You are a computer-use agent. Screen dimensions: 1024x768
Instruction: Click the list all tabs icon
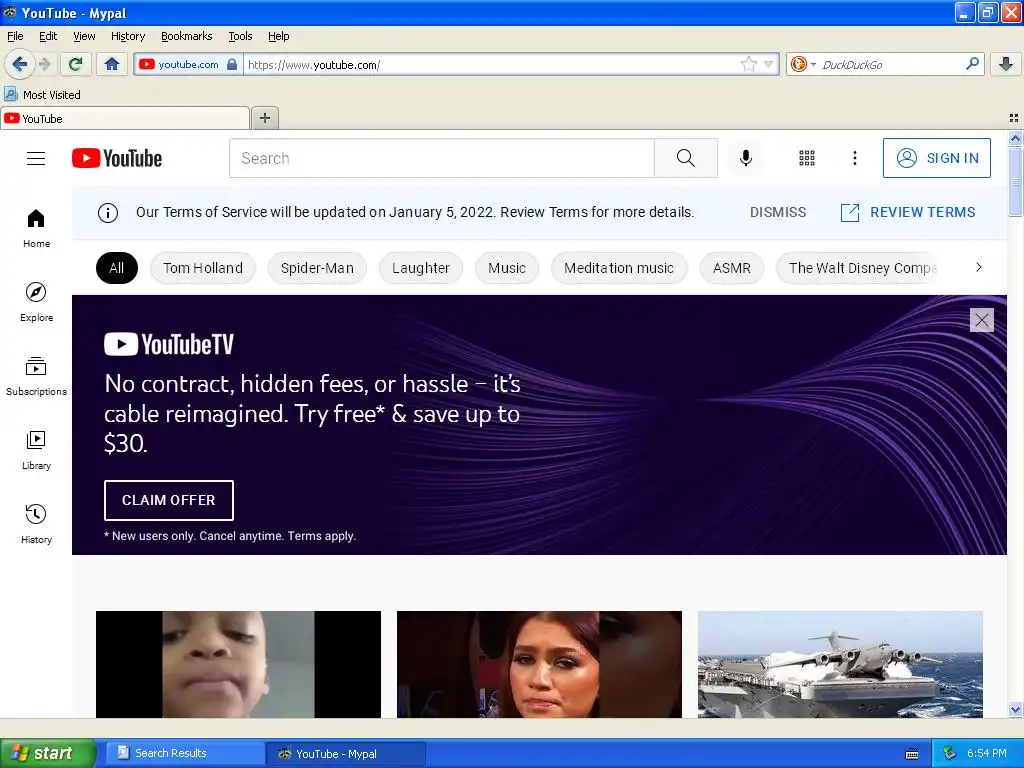click(1014, 118)
